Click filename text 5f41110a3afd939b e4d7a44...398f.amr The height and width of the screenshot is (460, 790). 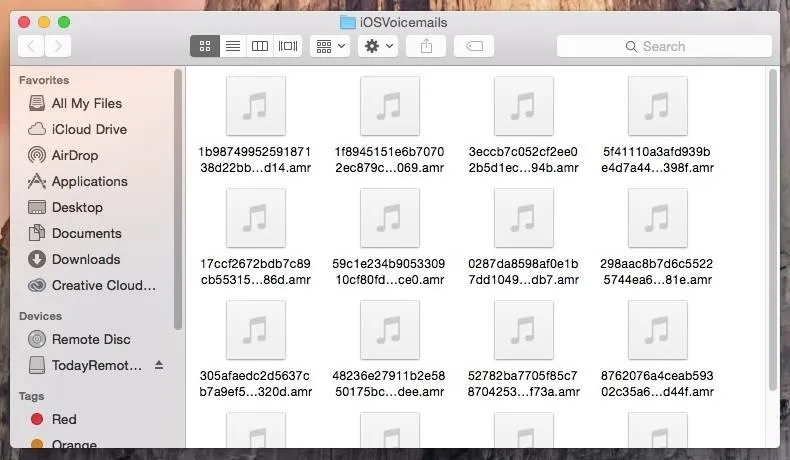point(657,160)
